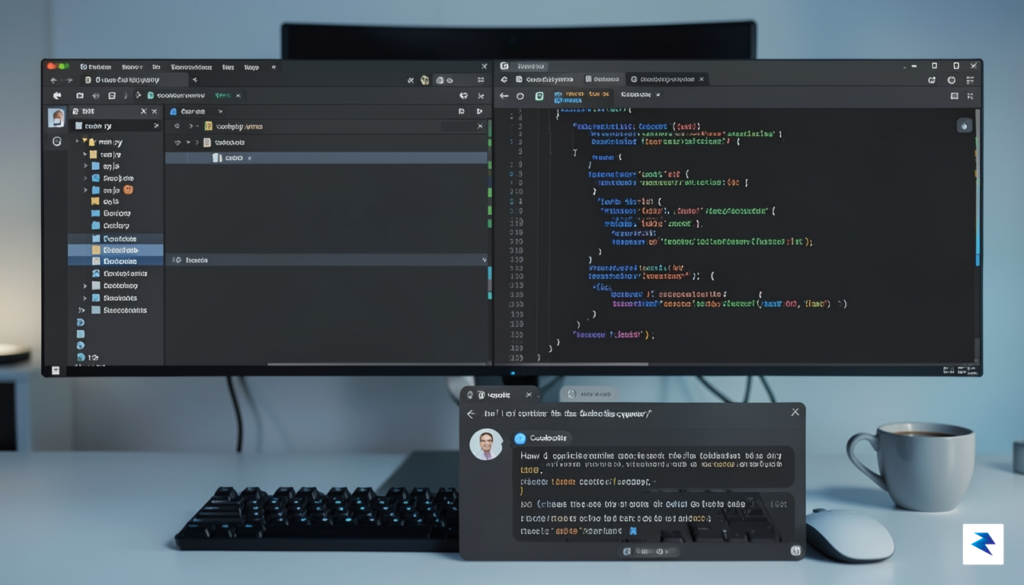Click the rightmost icon in the left window toolbar

click(481, 96)
